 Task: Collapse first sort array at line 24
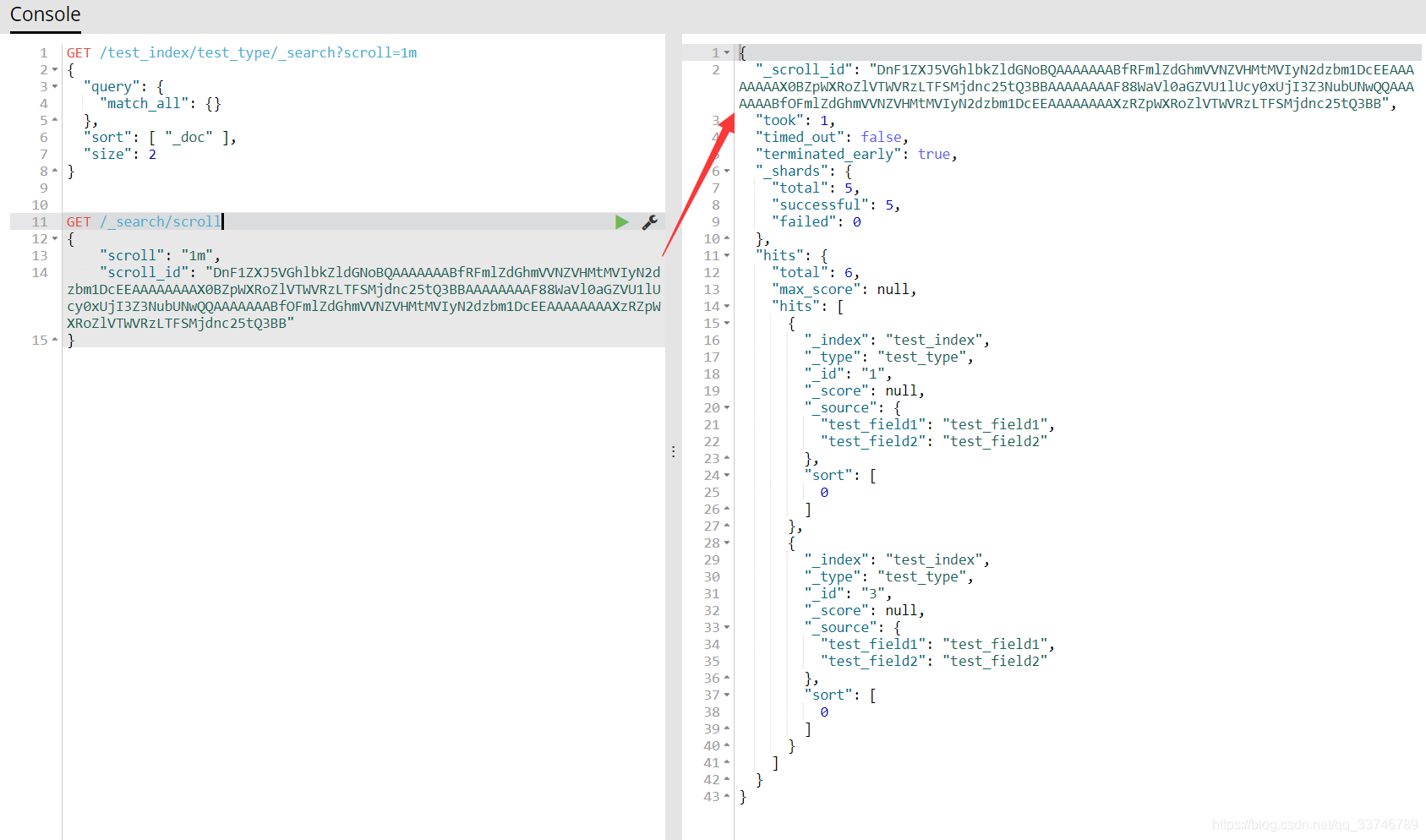point(727,476)
